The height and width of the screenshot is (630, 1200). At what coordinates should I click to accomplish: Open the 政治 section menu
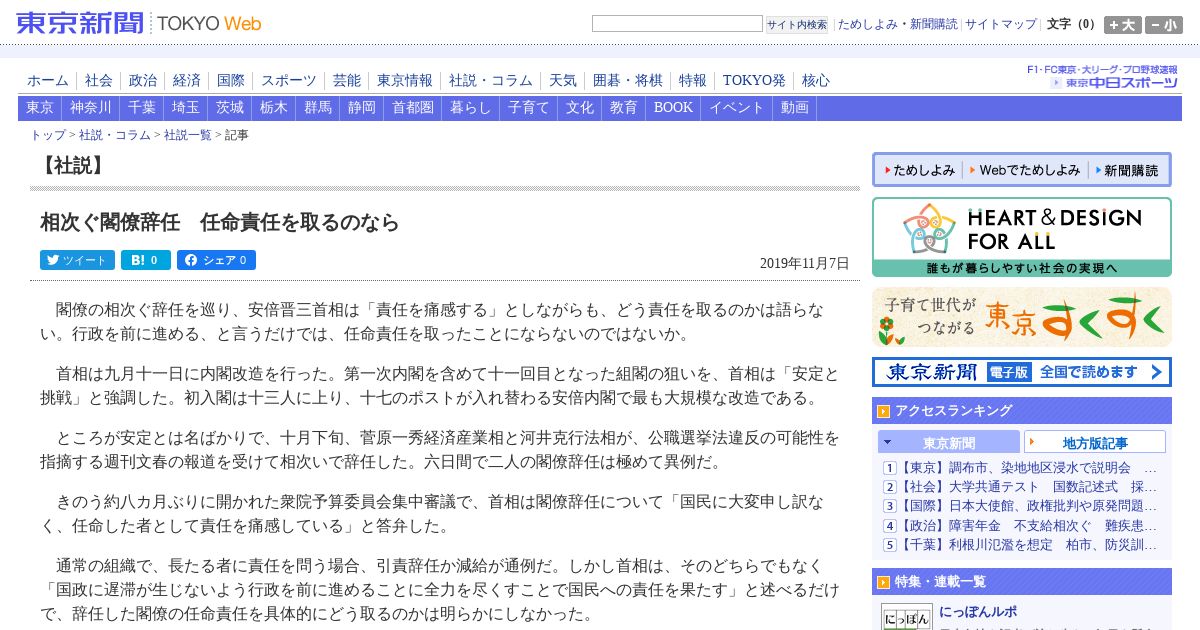click(143, 81)
